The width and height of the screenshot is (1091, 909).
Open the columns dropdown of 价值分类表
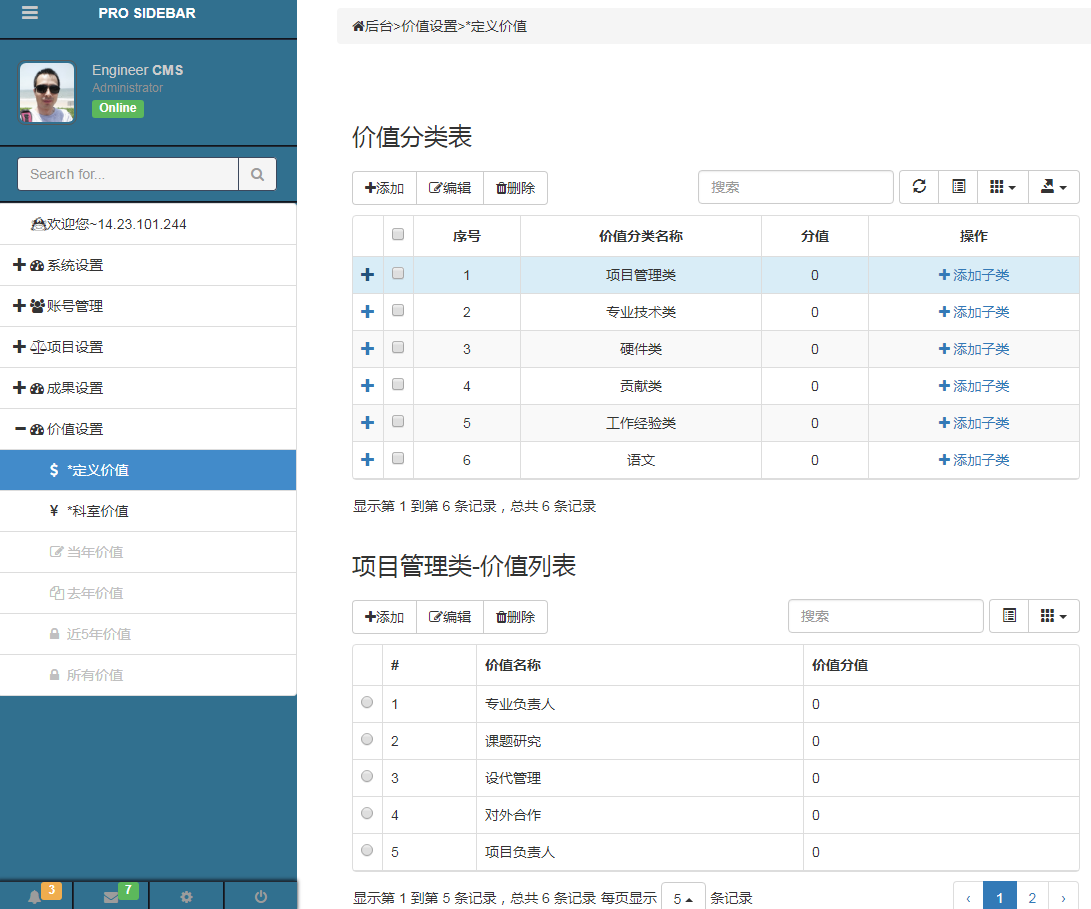click(1003, 187)
